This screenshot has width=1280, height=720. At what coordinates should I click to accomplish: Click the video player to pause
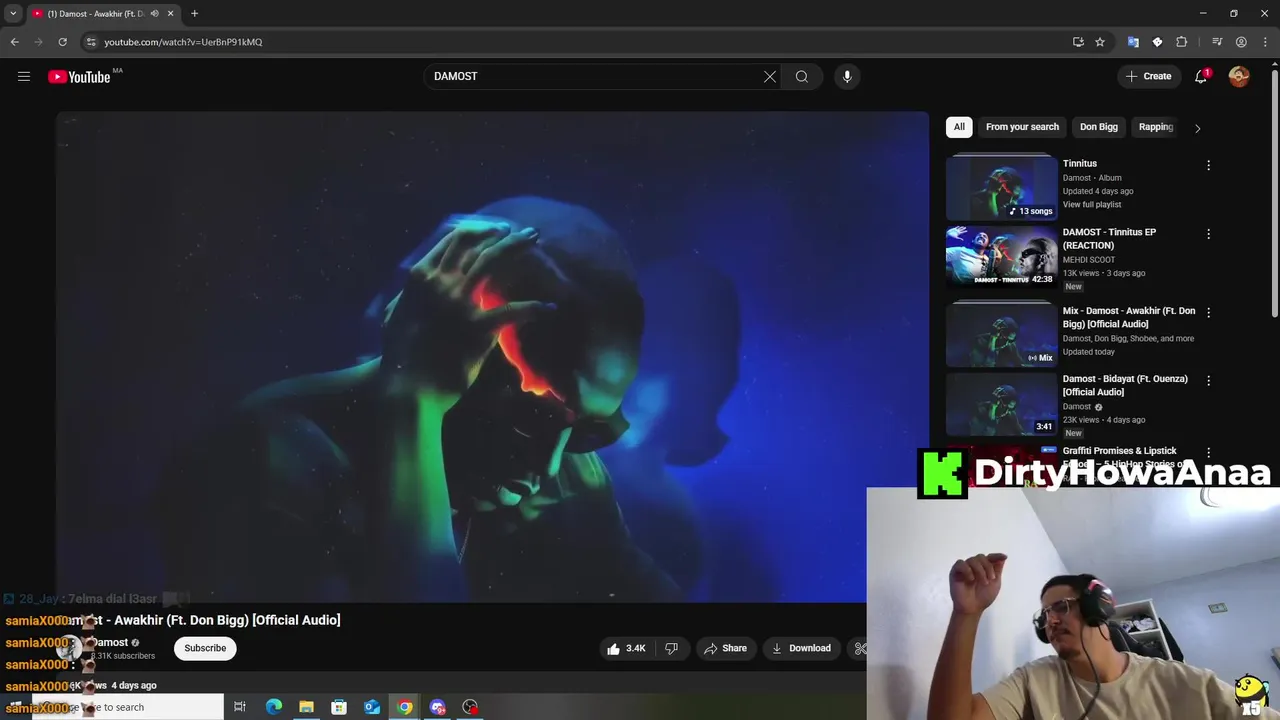coord(492,357)
